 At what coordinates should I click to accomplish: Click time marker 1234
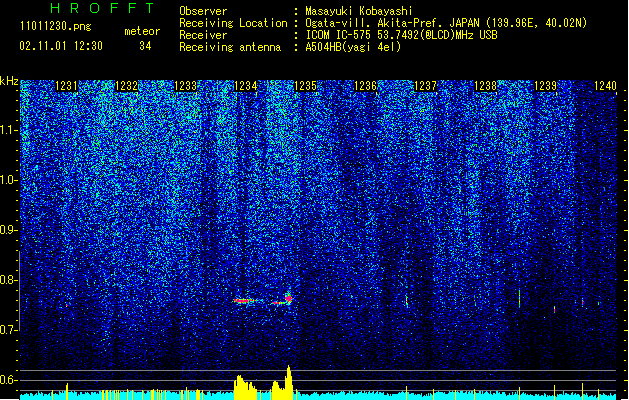coord(246,85)
